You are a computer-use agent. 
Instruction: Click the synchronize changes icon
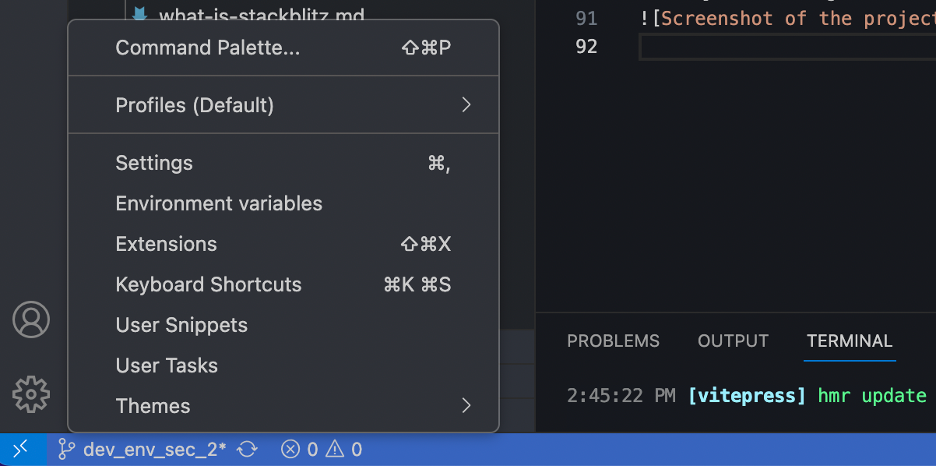(248, 450)
